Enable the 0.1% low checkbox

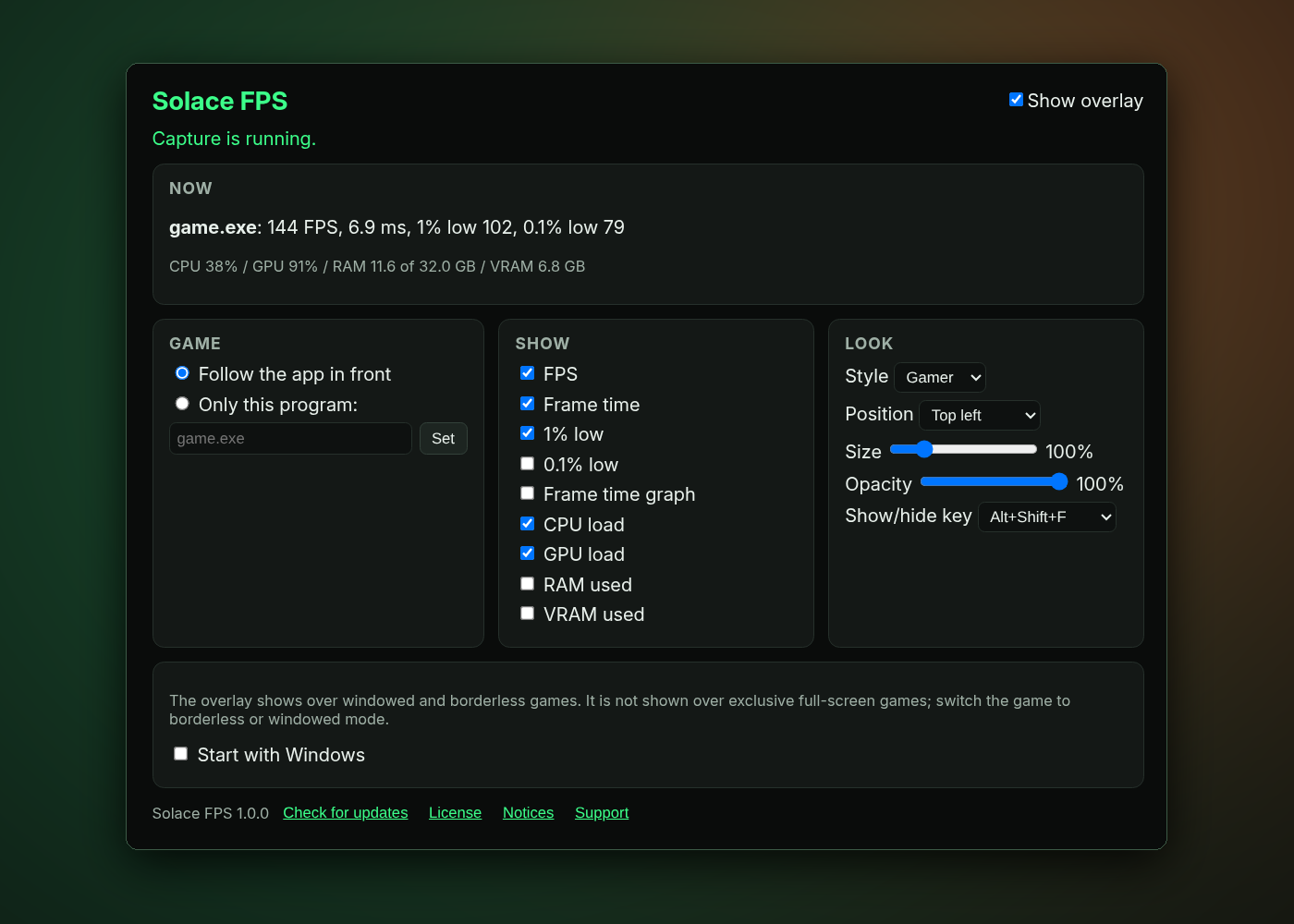click(x=527, y=464)
